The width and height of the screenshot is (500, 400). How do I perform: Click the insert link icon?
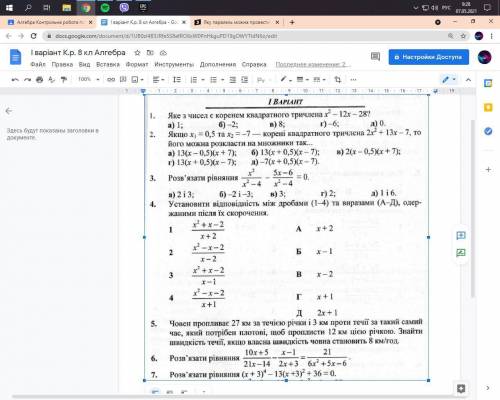(x=111, y=80)
